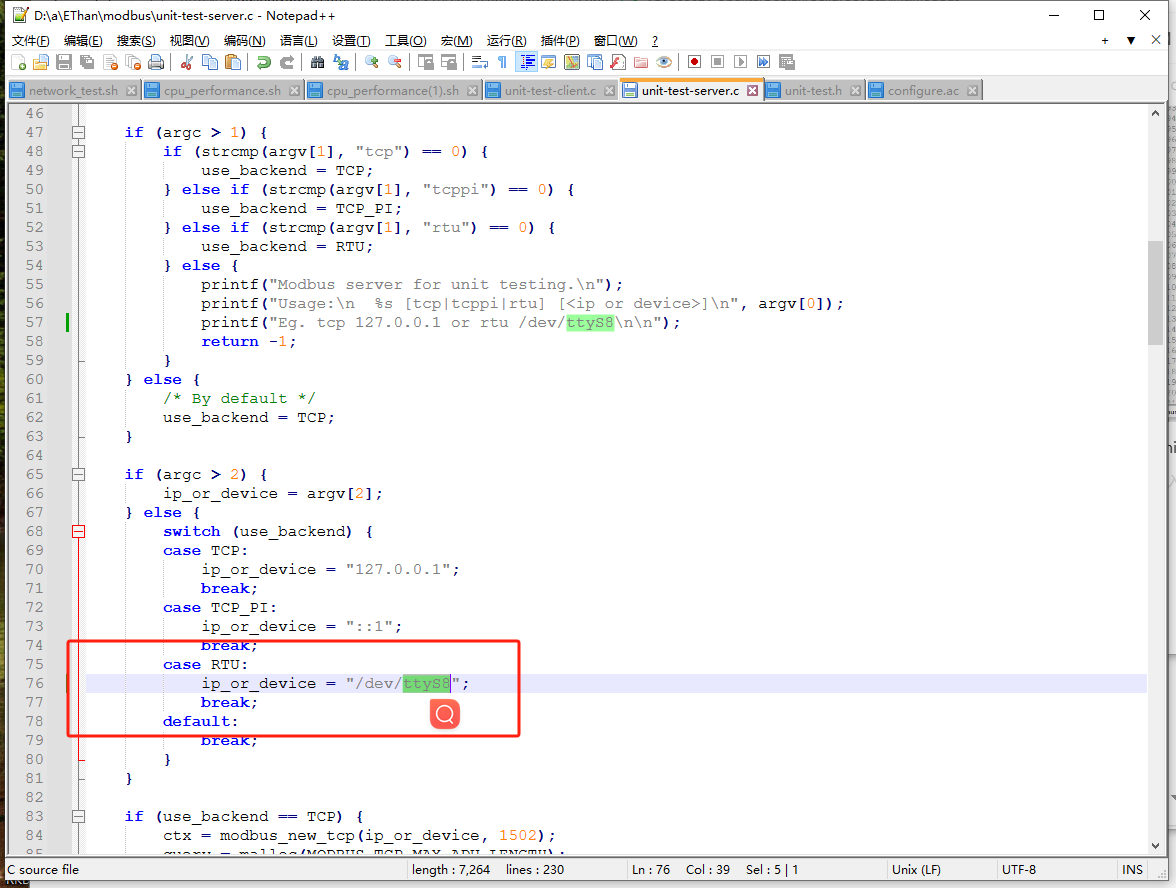Open the 搜索(S) menu

tap(136, 41)
